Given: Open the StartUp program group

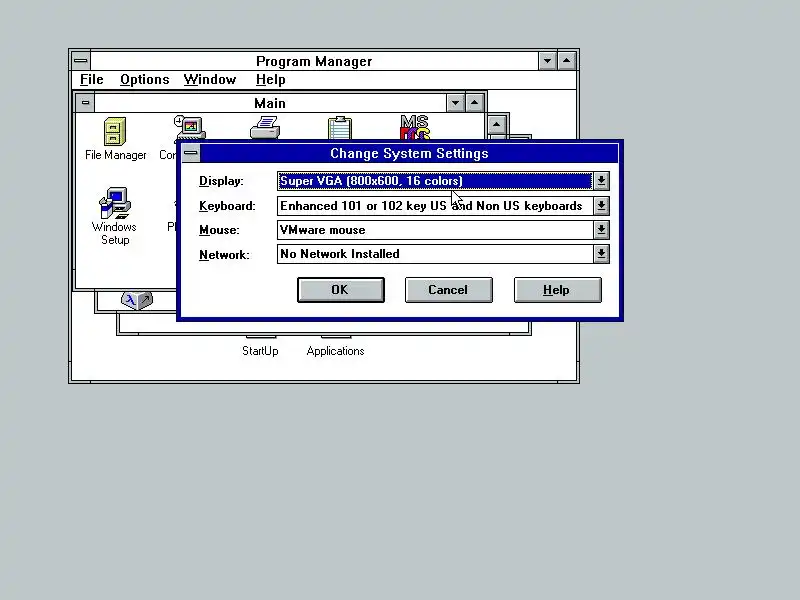Looking at the screenshot, I should 260,351.
